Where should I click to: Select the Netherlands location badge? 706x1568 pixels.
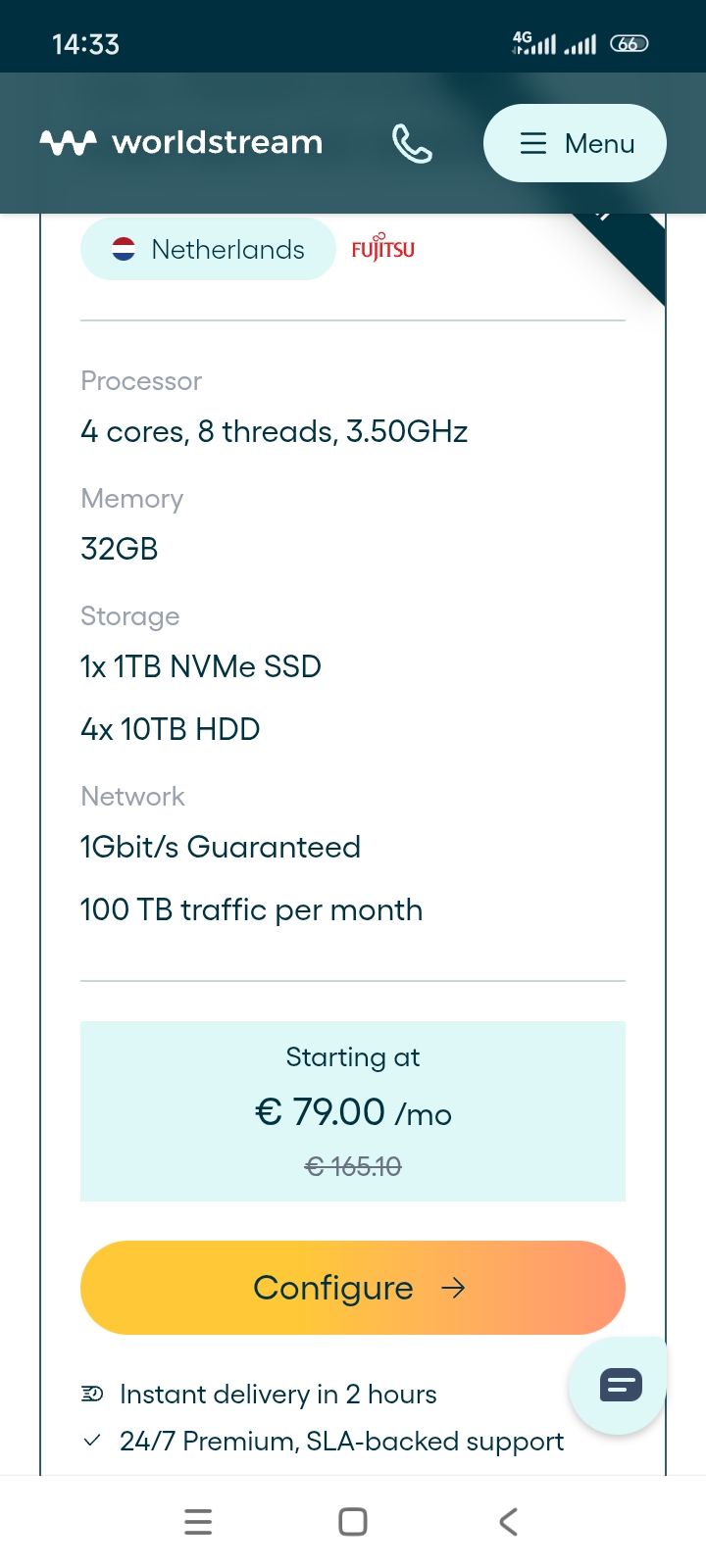point(208,249)
